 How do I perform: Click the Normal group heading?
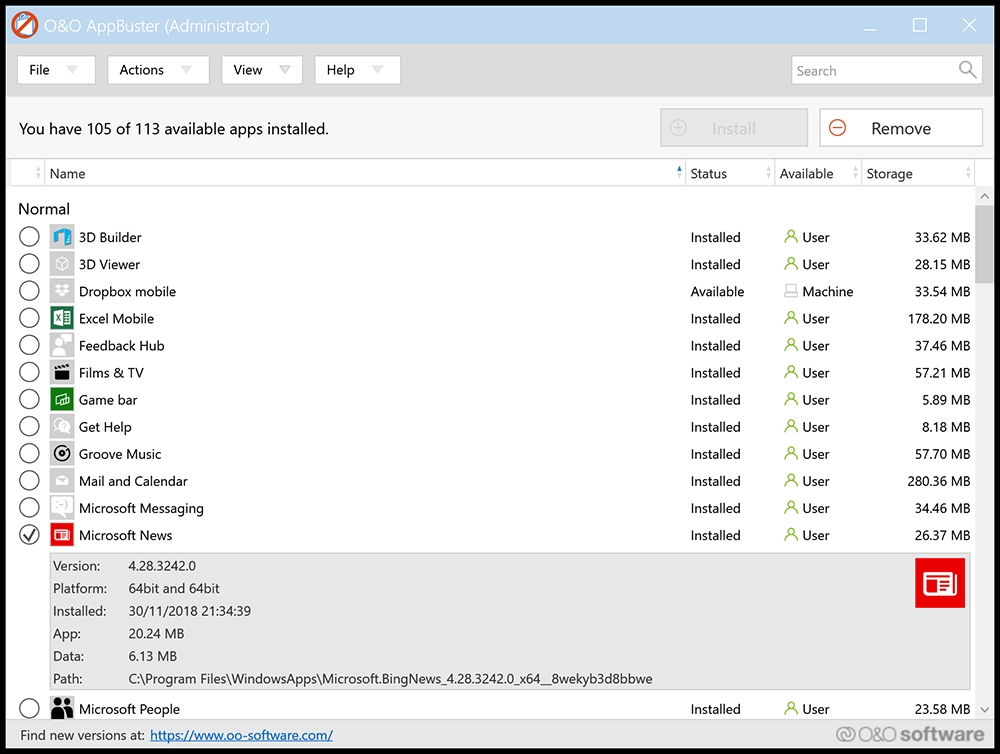pos(44,209)
